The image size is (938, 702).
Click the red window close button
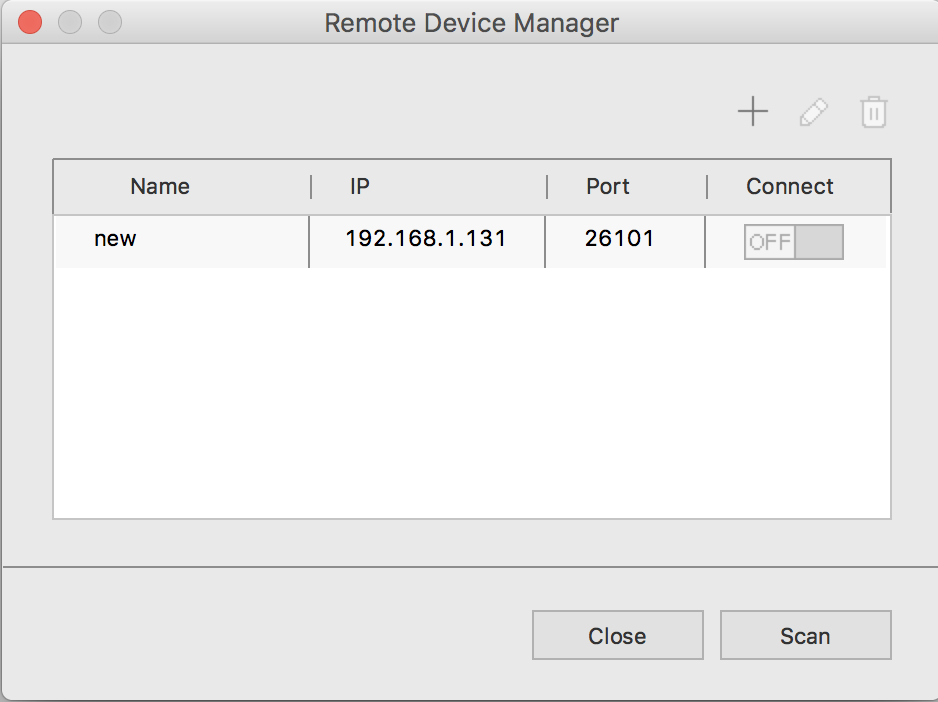(x=30, y=22)
